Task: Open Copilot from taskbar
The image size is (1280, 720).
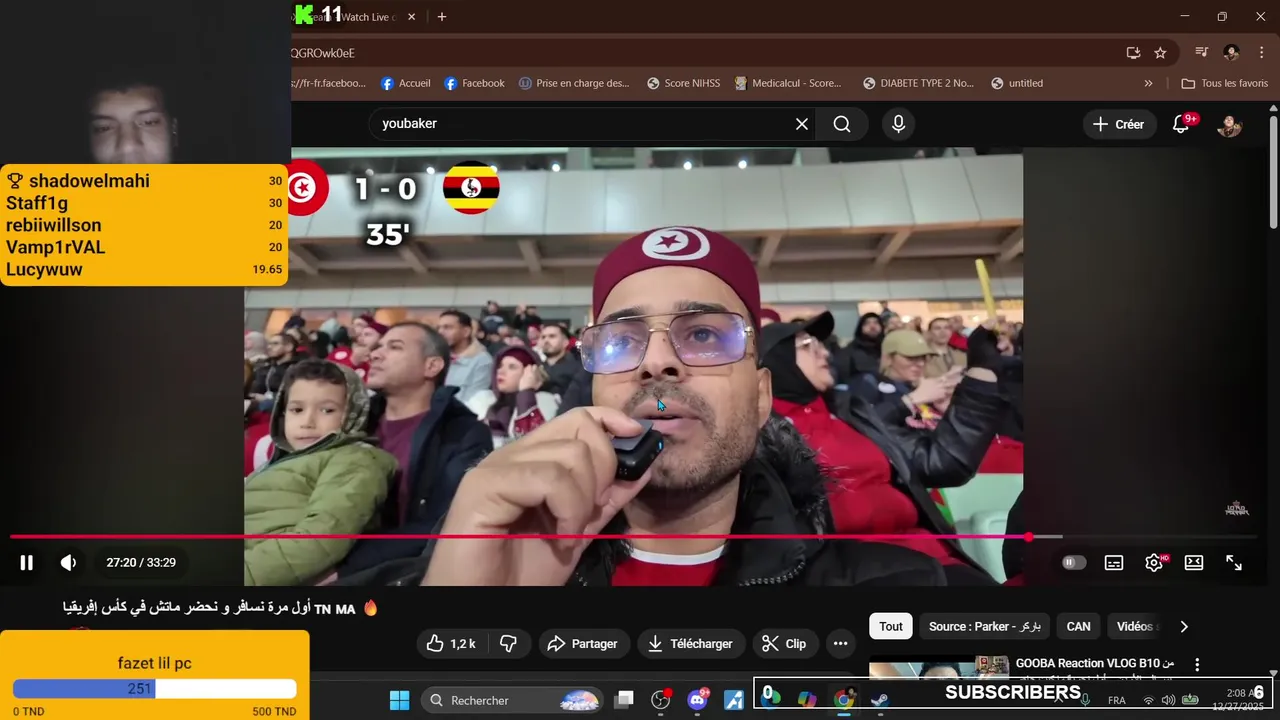Action: click(807, 700)
